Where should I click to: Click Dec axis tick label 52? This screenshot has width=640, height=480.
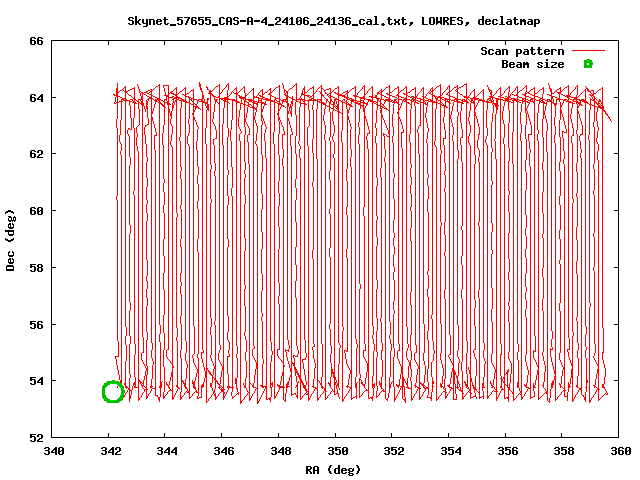[36, 438]
